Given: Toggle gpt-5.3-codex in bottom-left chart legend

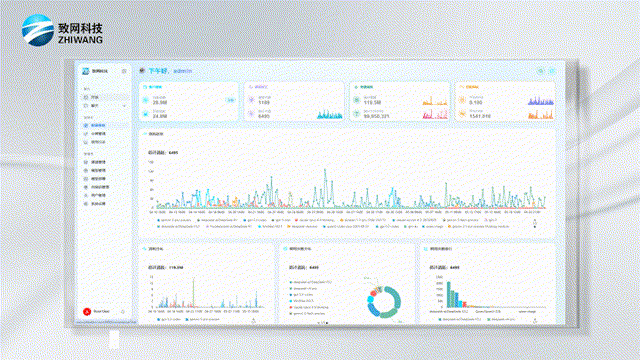Looking at the screenshot, I should 169,320.
